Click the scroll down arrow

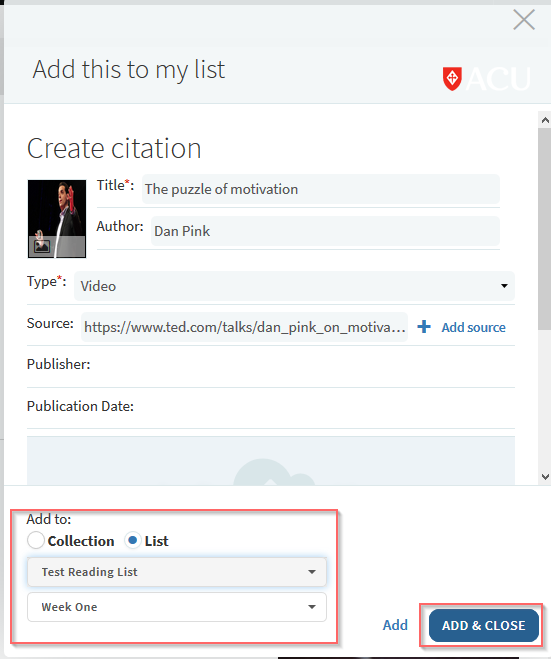545,477
